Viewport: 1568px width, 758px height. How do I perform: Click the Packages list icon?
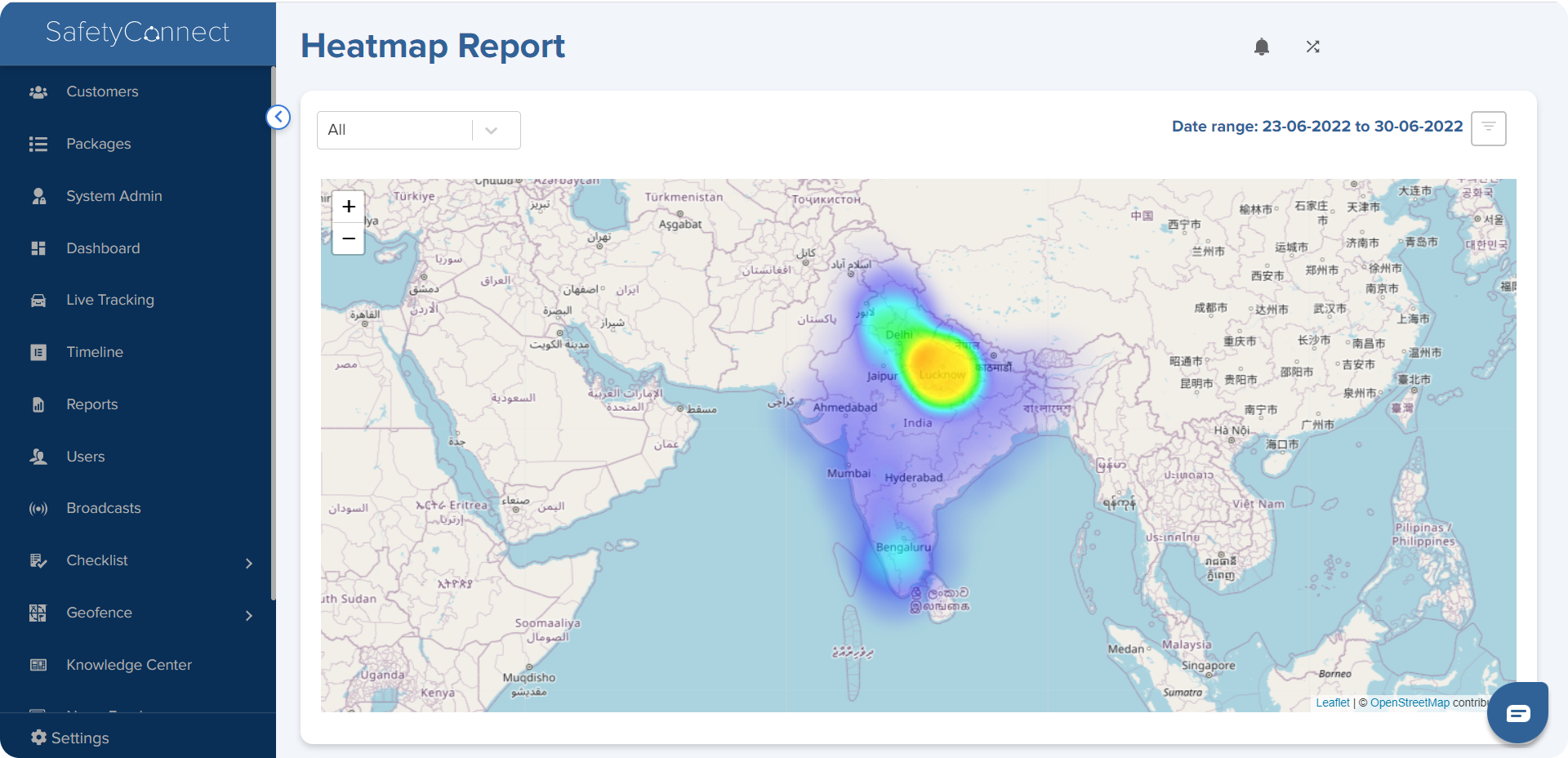click(38, 145)
